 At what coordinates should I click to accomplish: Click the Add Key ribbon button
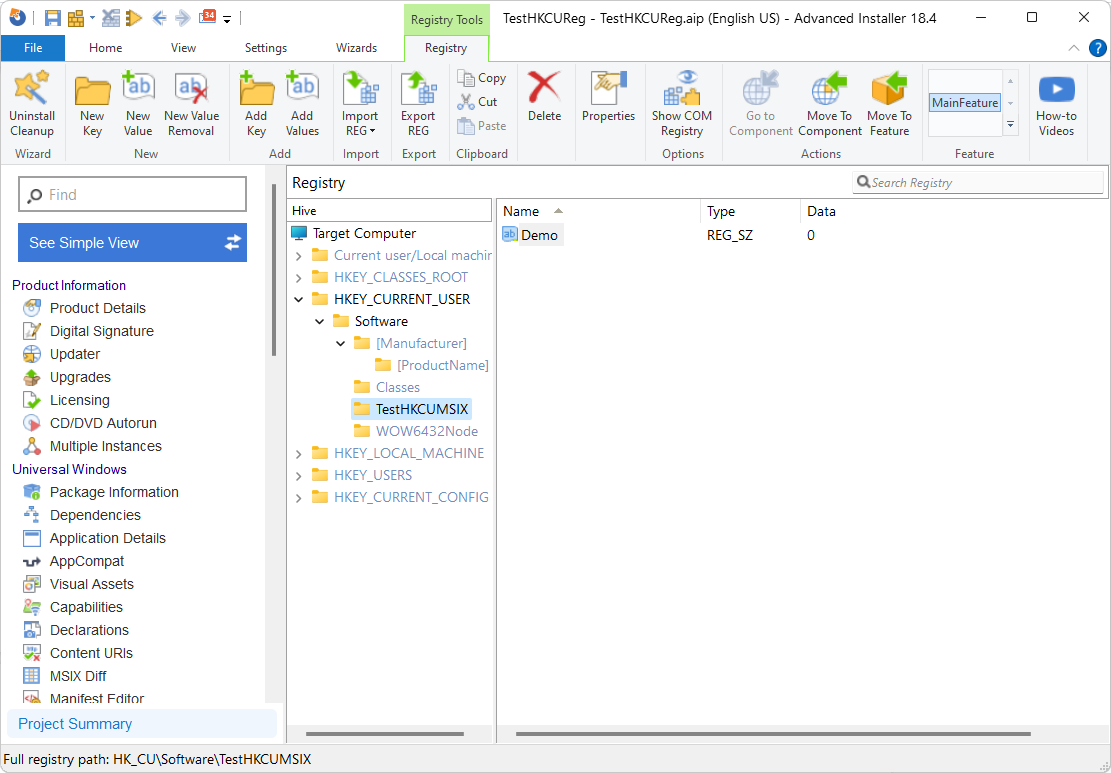tap(256, 103)
